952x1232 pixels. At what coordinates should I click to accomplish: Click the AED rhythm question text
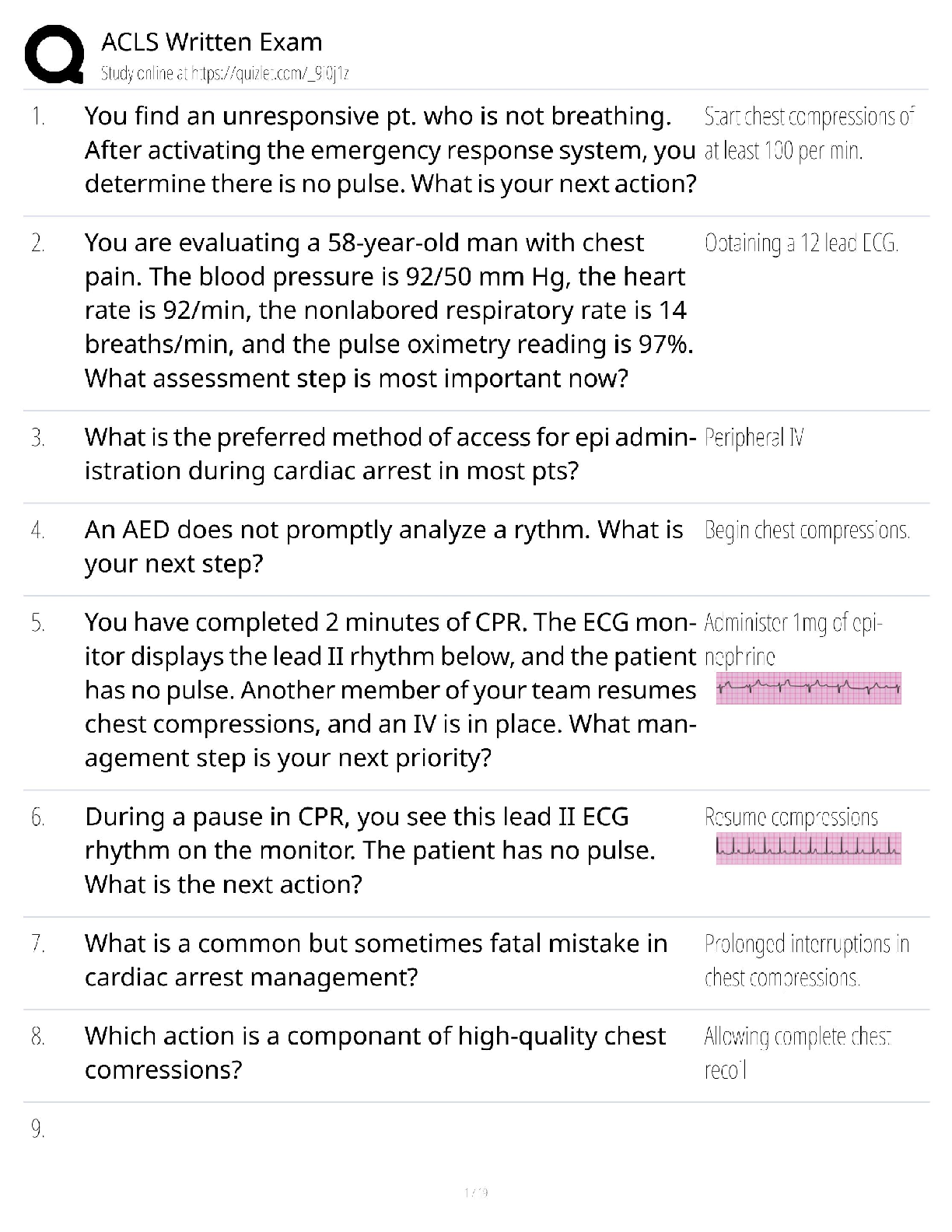coord(383,547)
